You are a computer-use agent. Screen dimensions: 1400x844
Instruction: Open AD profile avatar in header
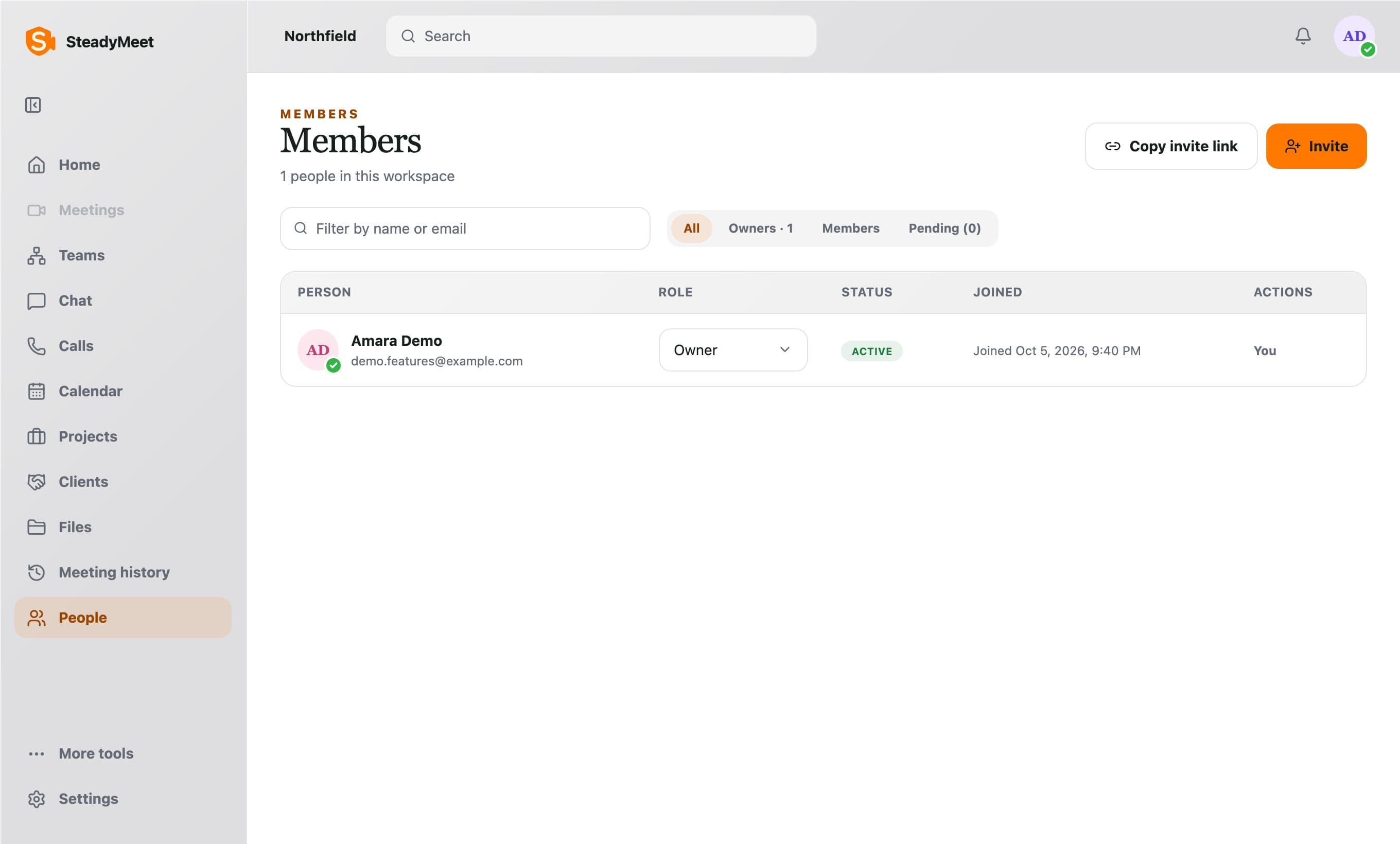coord(1355,37)
